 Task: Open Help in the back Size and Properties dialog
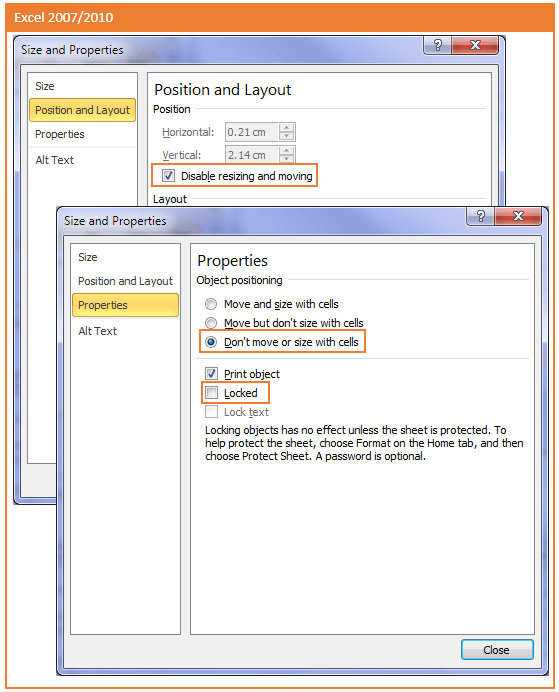[438, 45]
